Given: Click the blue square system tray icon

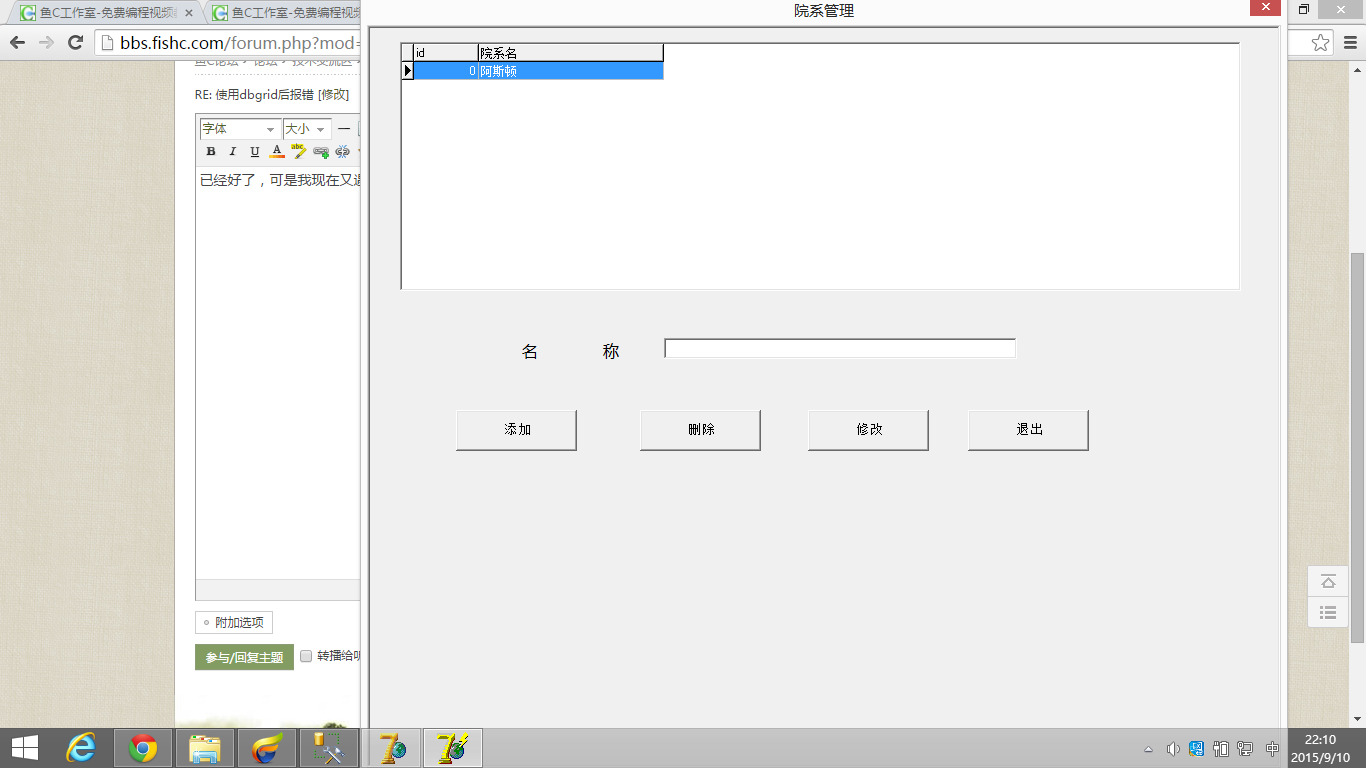Looking at the screenshot, I should tap(1197, 749).
